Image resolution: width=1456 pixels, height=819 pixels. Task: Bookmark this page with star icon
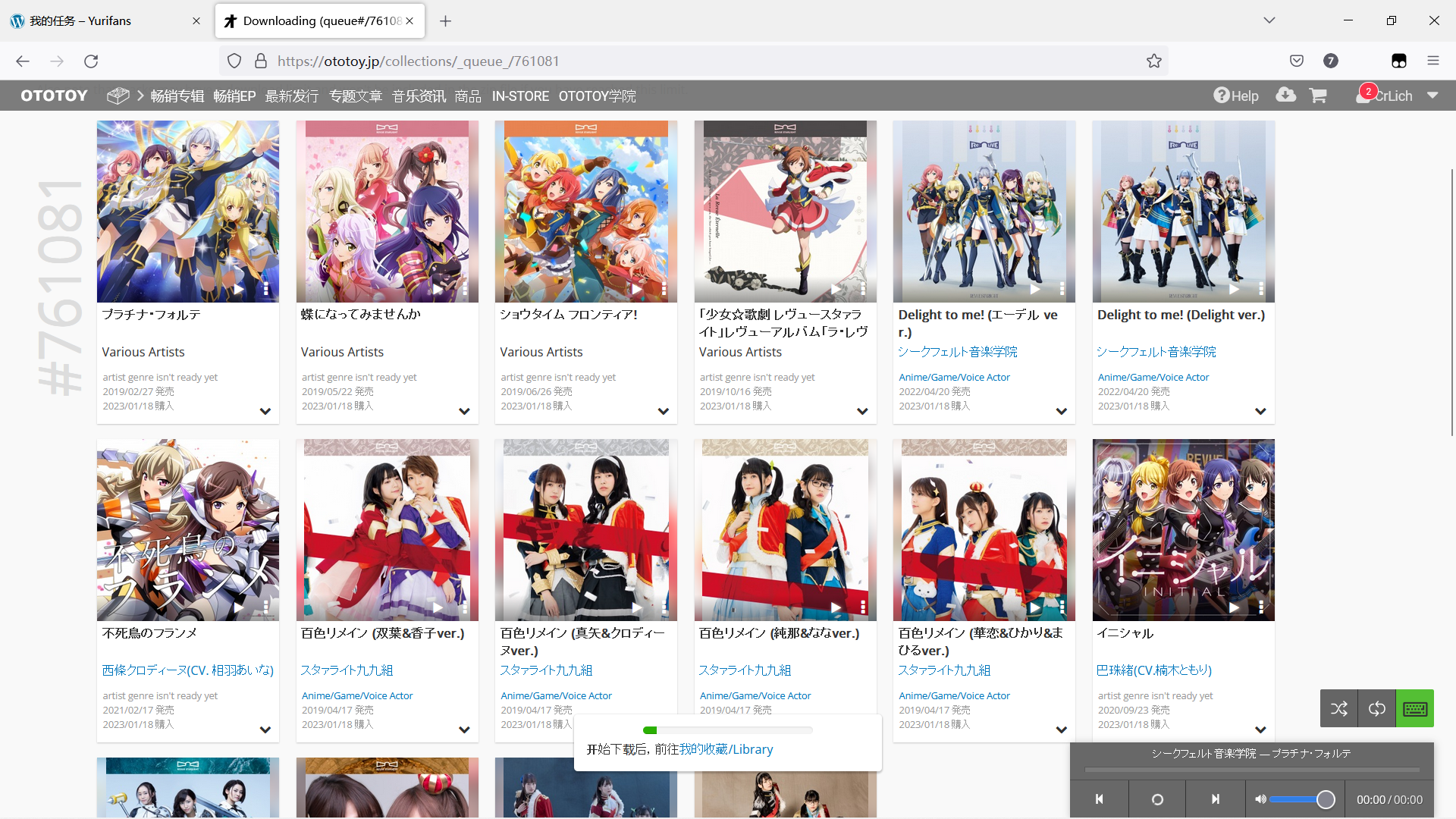tap(1153, 61)
